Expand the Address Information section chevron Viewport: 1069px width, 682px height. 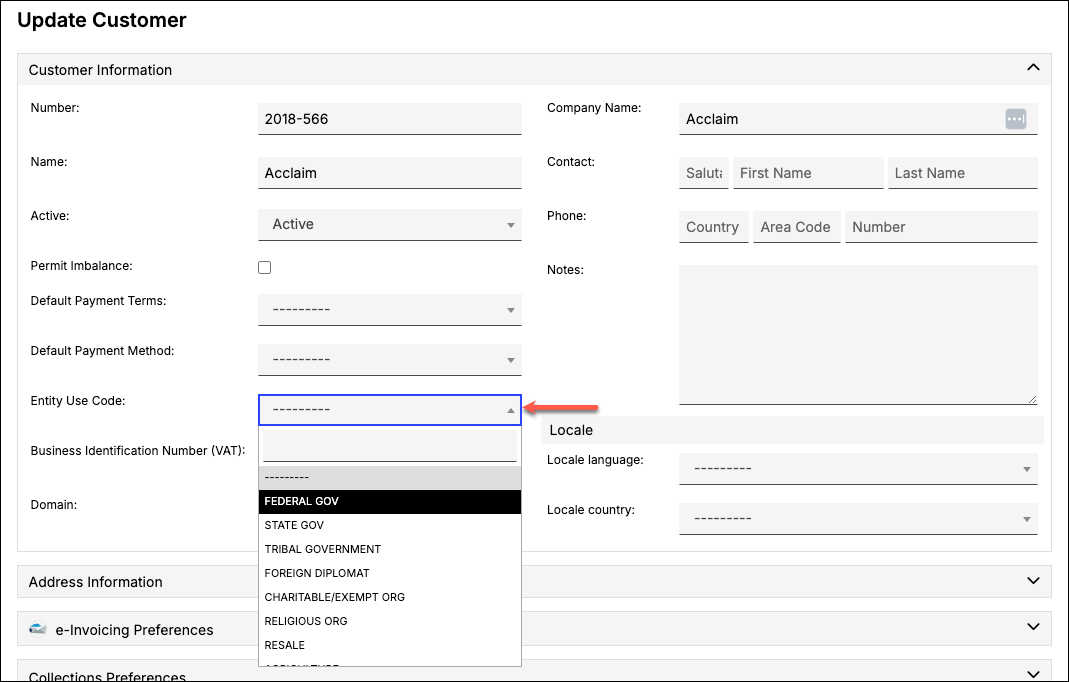point(1033,581)
